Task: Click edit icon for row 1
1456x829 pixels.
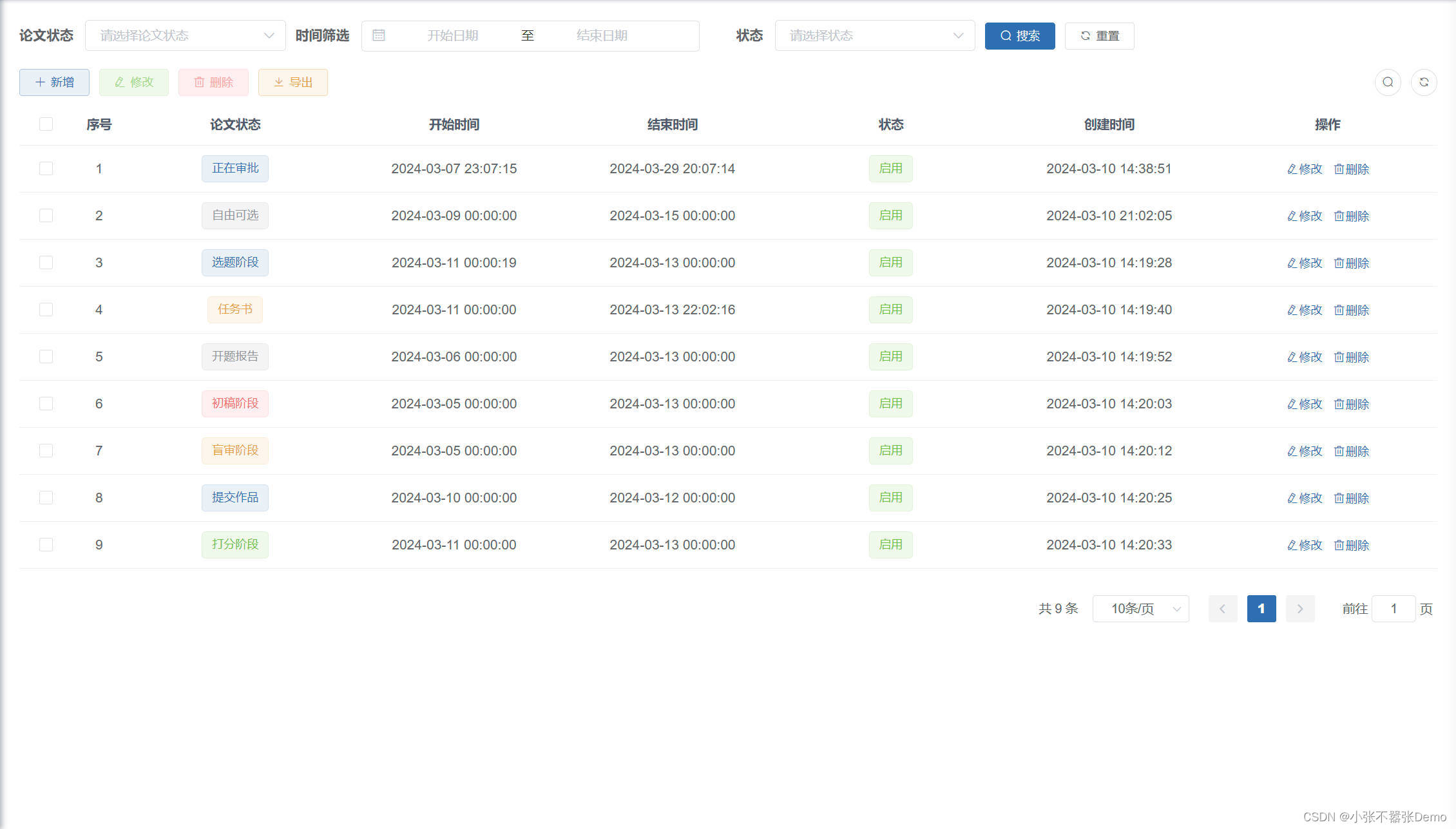Action: point(1292,169)
